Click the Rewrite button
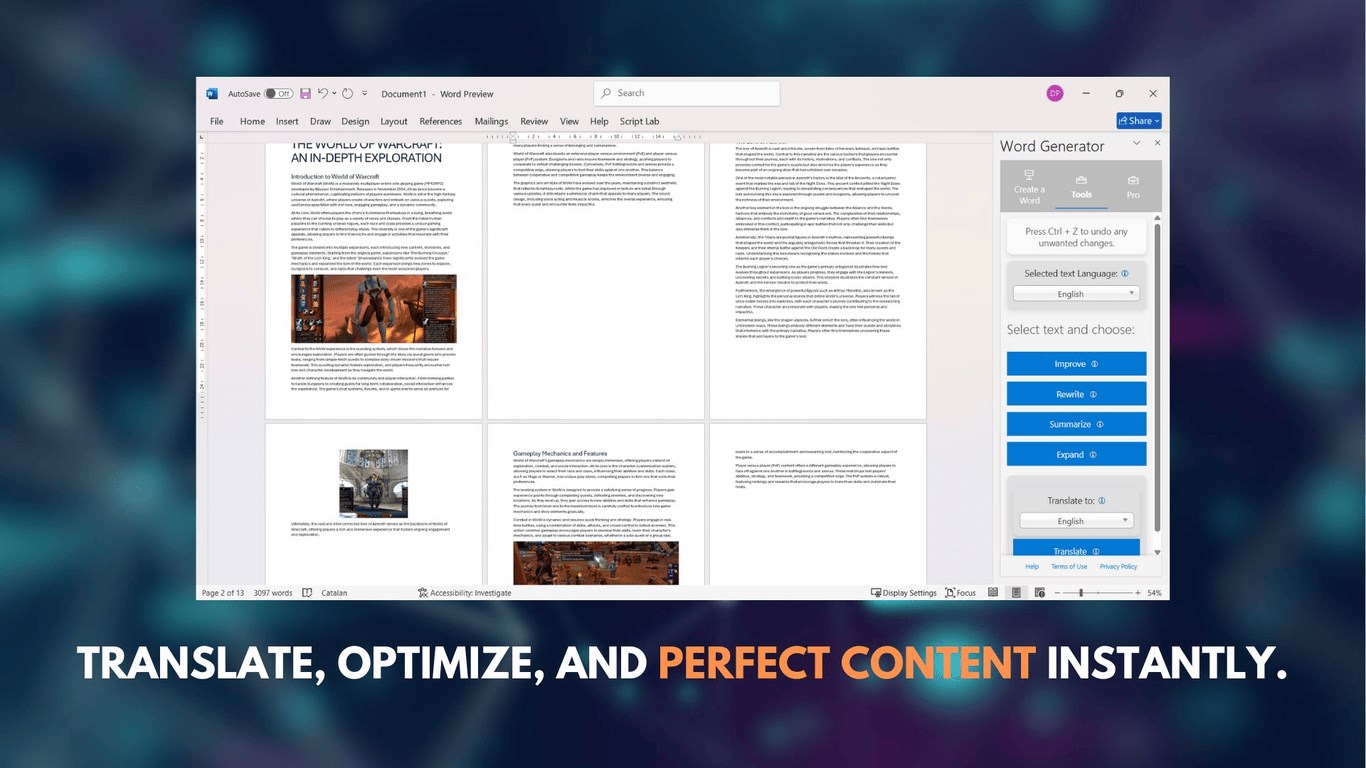Screen dimensions: 1366x768 (1076, 395)
